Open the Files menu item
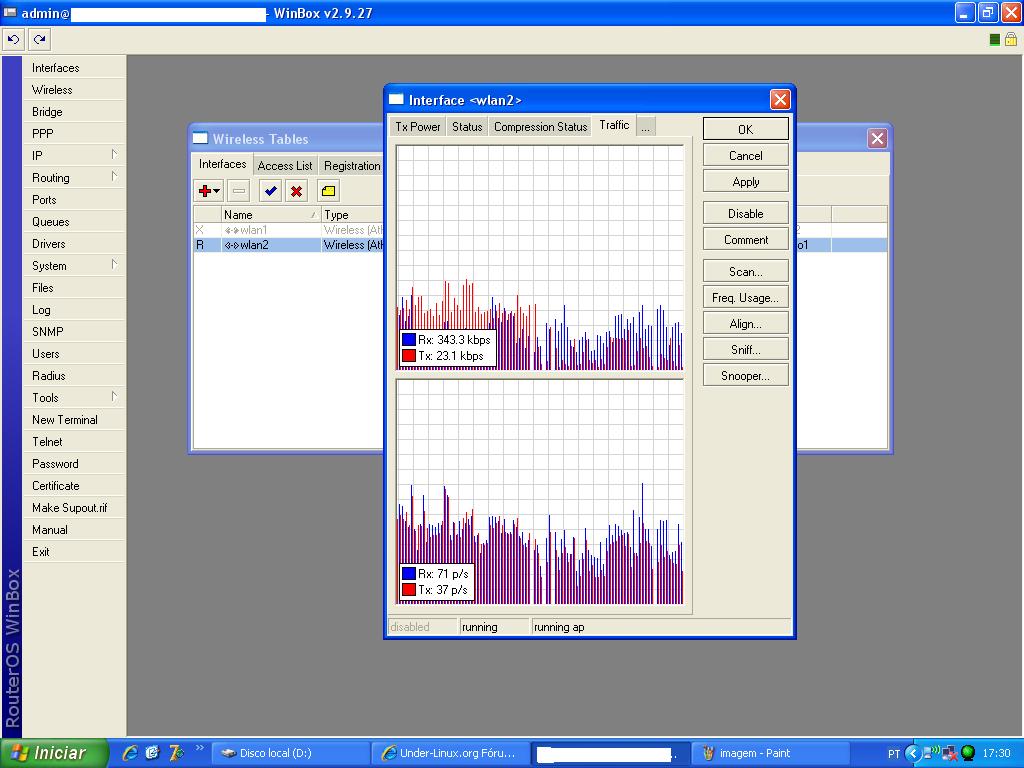This screenshot has height=768, width=1024. tap(74, 288)
